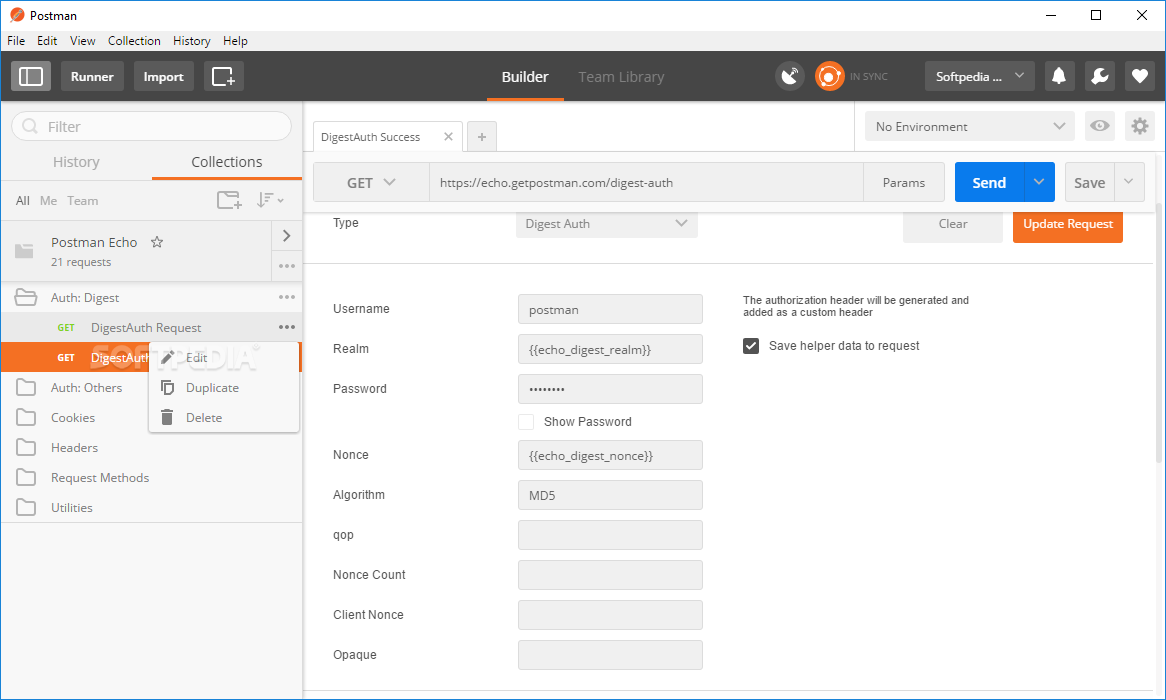Click the Postman logo in title bar
The height and width of the screenshot is (700, 1166).
tap(16, 15)
